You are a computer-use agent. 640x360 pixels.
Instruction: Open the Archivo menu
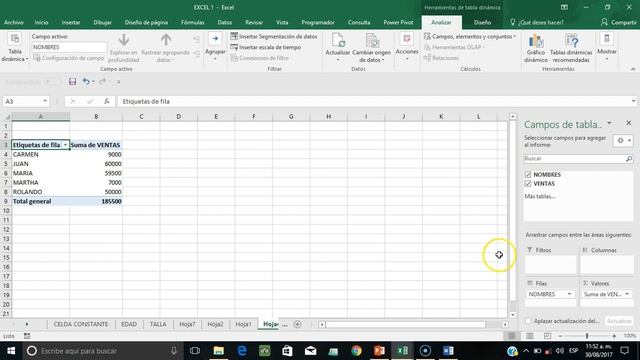[13, 22]
